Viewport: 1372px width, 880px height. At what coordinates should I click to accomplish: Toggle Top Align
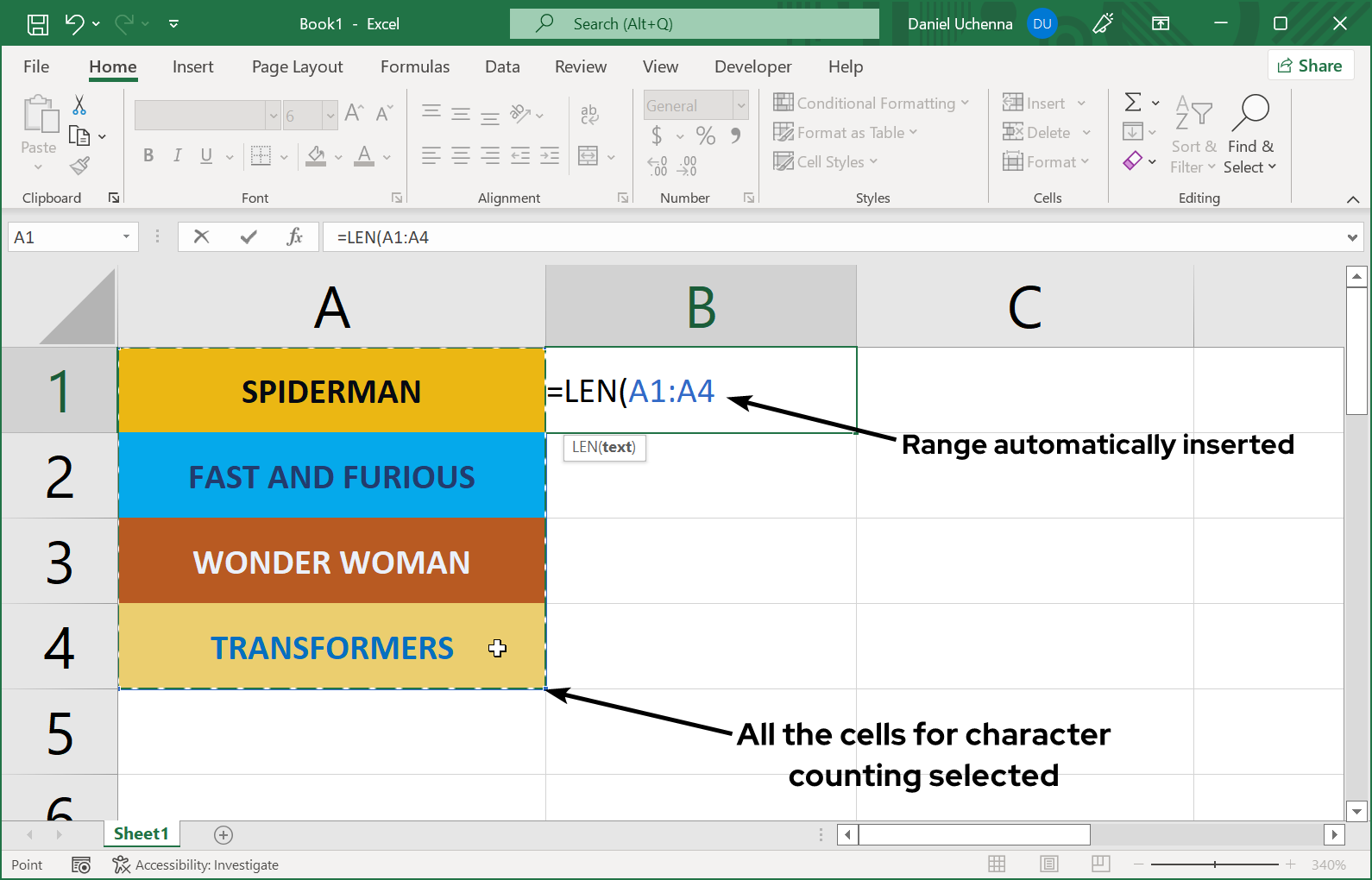(x=431, y=113)
